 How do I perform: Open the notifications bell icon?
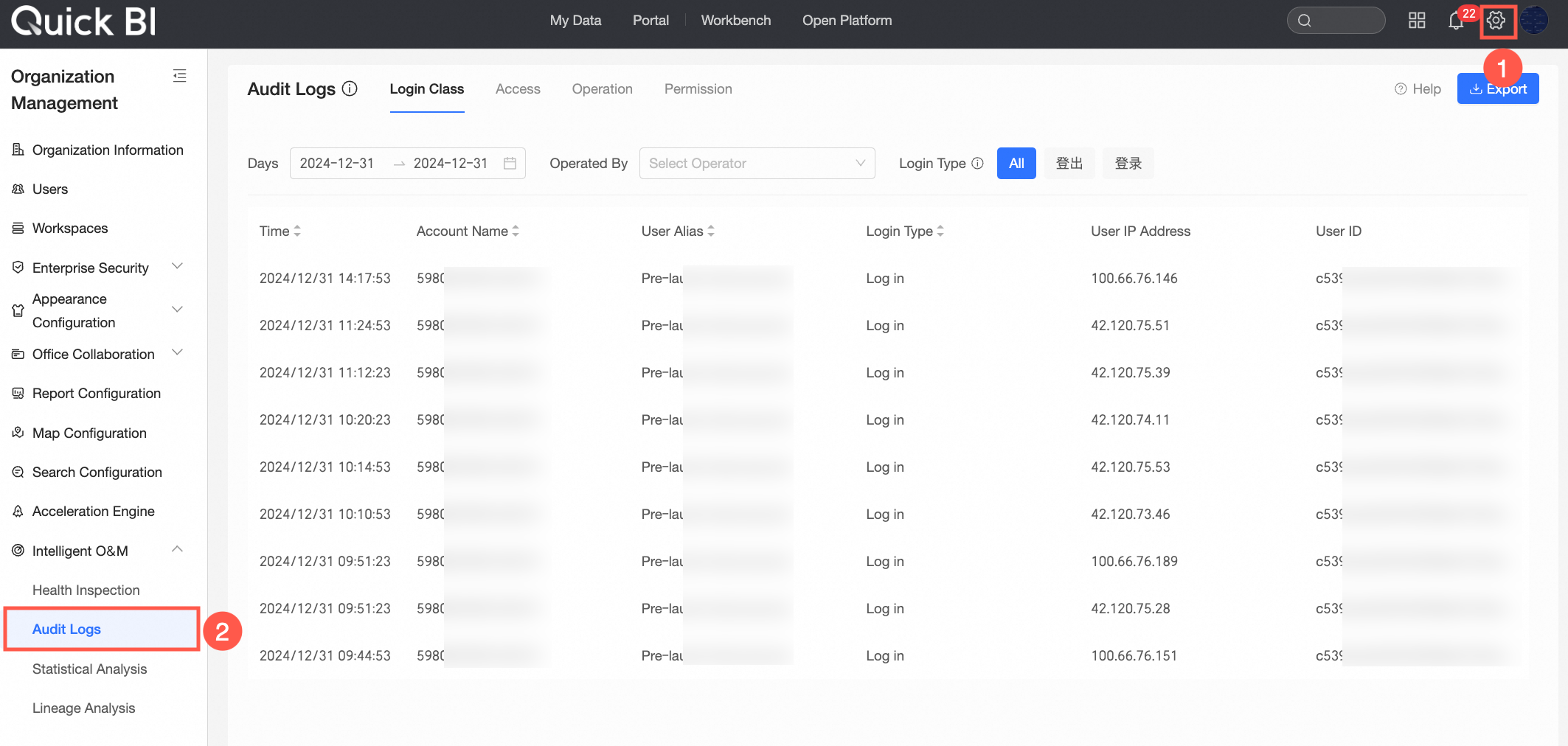pos(1455,21)
